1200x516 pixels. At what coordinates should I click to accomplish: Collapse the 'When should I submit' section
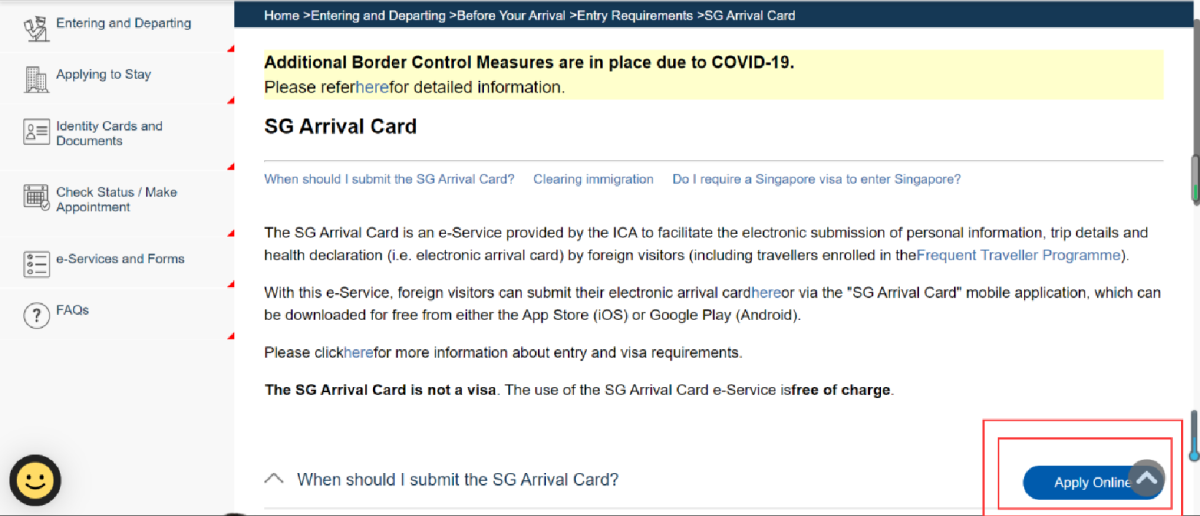point(273,479)
